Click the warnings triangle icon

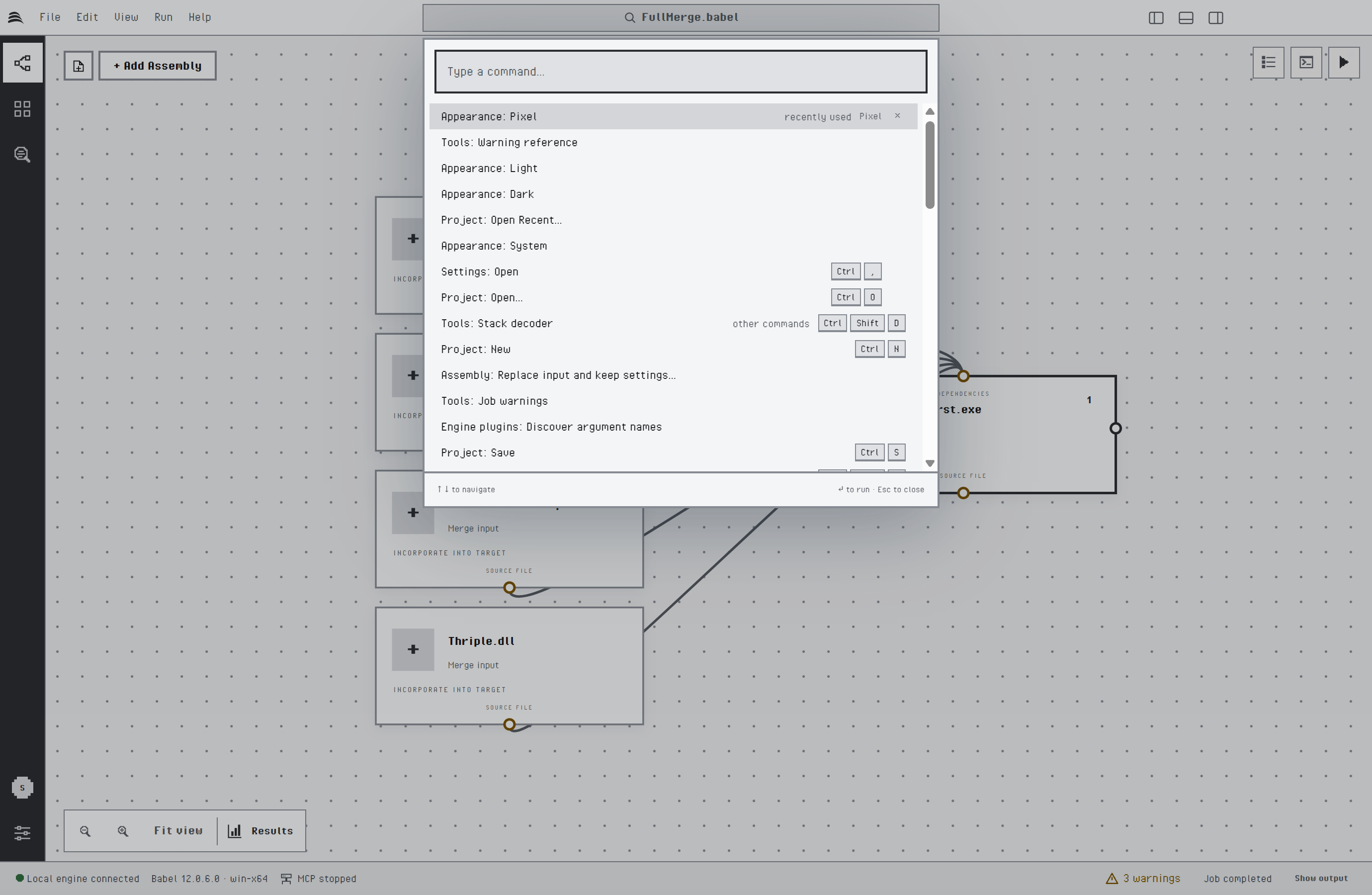[1112, 878]
